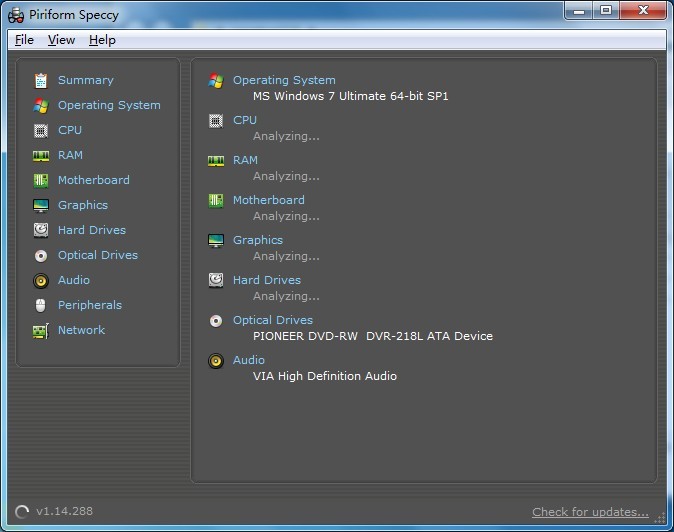Click the CPU chip icon in sidebar

tap(41, 130)
